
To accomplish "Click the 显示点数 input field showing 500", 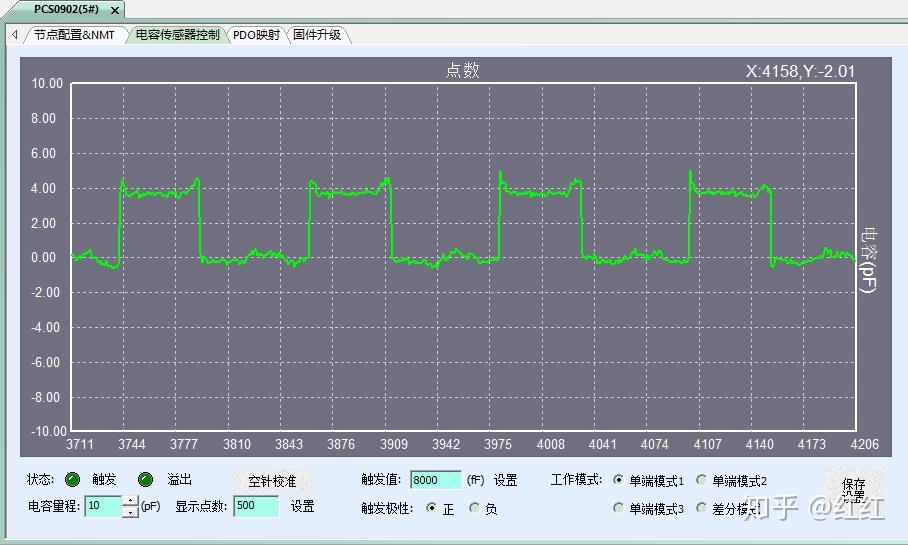I will [x=257, y=506].
